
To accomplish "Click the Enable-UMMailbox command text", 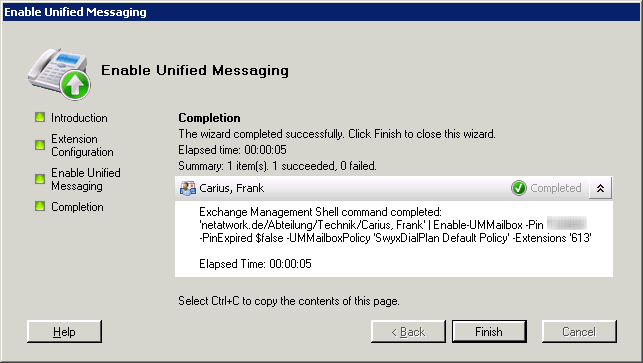I will pyautogui.click(x=478, y=225).
